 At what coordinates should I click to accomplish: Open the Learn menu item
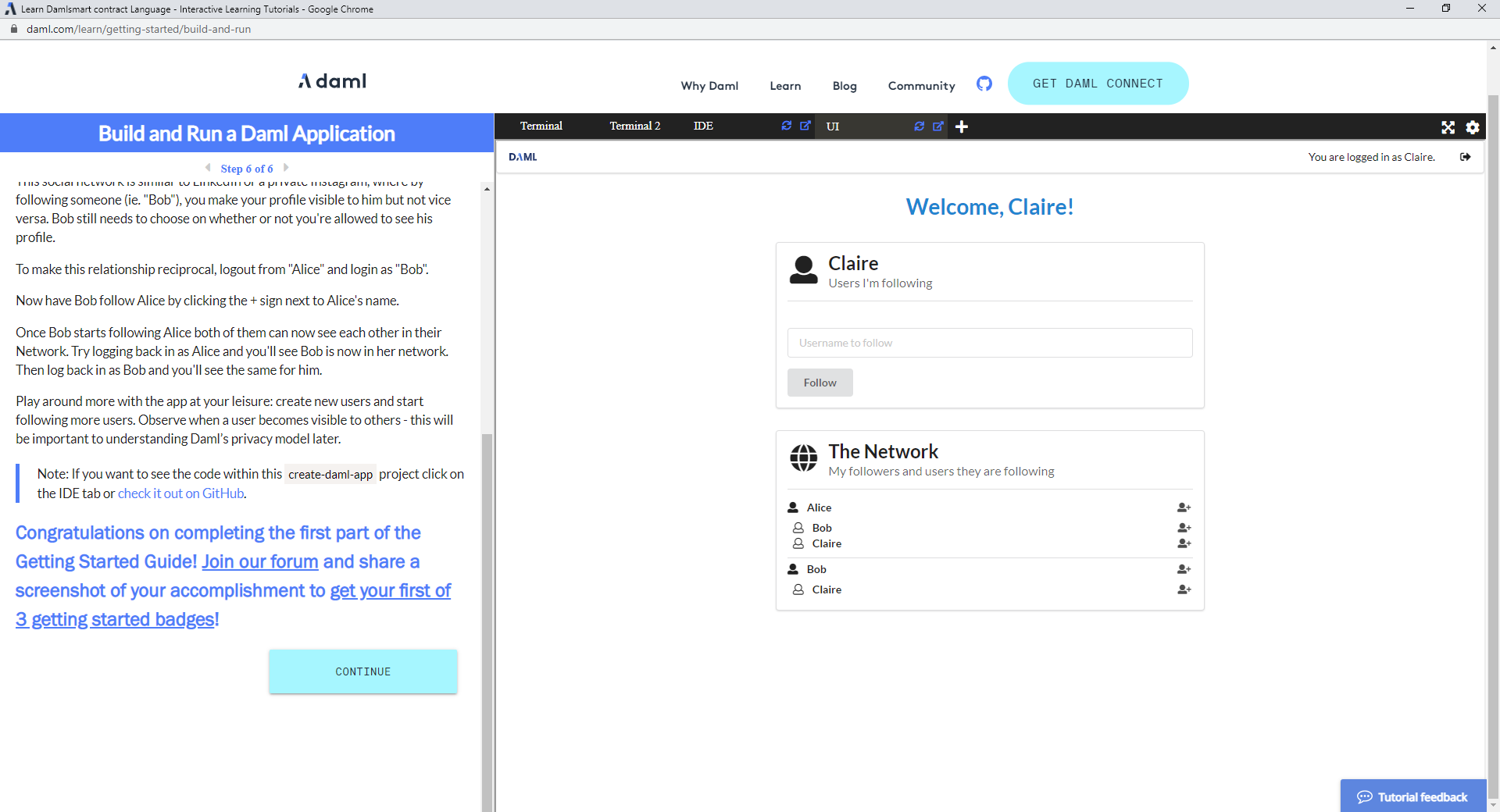[785, 86]
